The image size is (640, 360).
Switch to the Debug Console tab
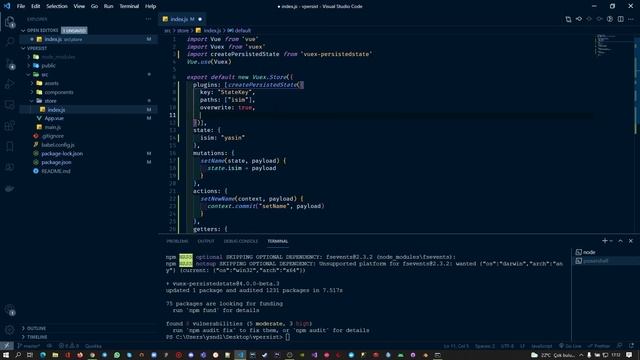tap(240, 241)
